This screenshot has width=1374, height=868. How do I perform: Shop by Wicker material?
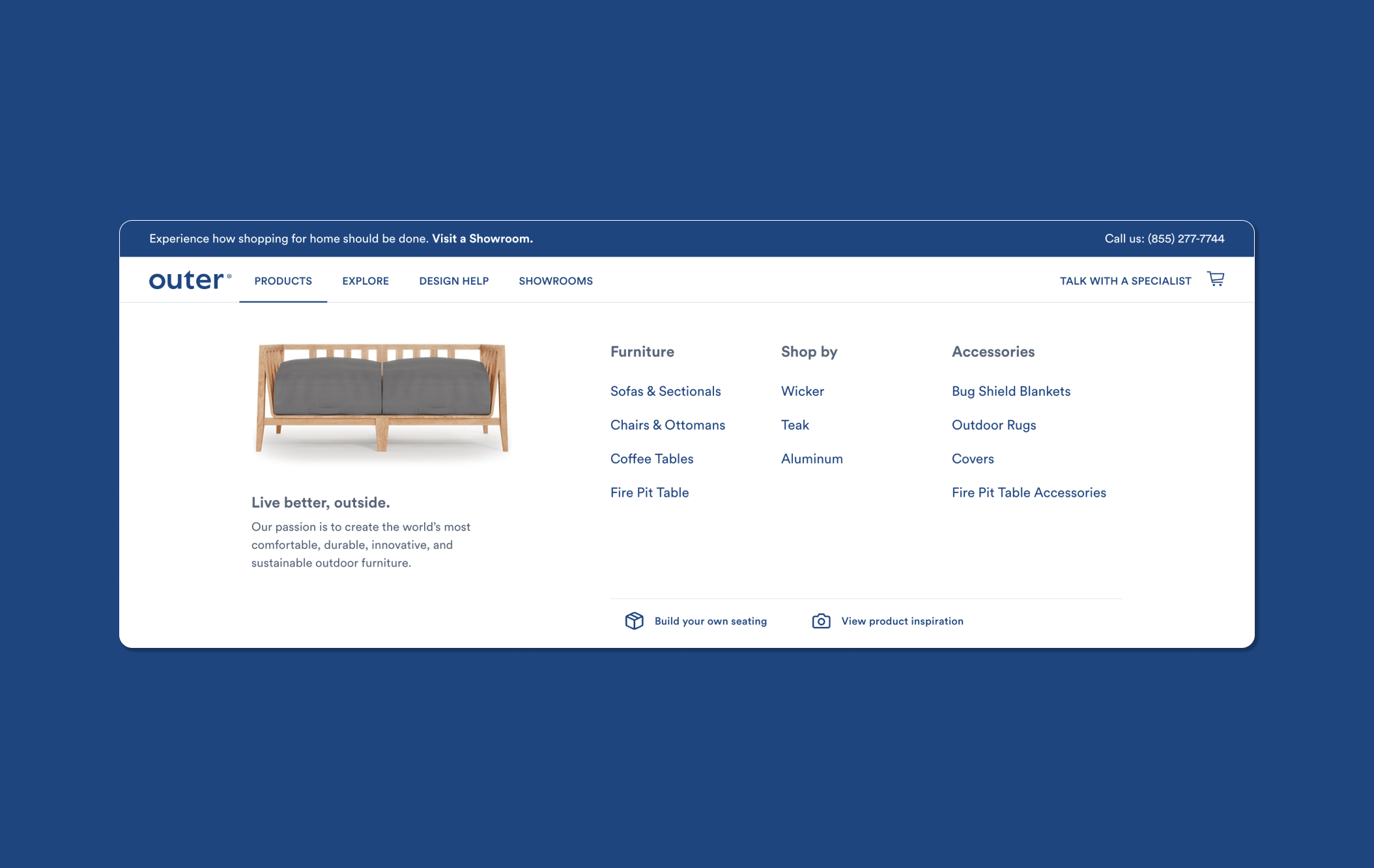(802, 391)
